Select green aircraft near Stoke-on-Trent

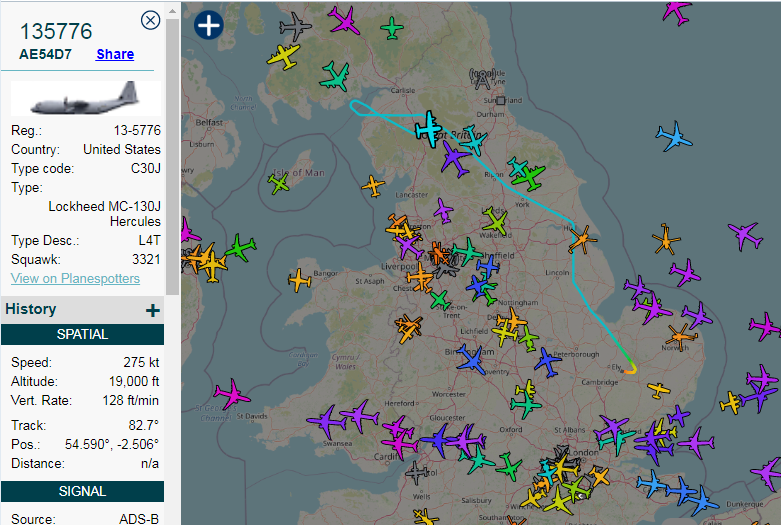[x=440, y=300]
